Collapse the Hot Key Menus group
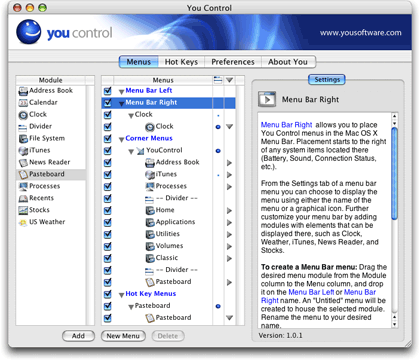 (122, 295)
